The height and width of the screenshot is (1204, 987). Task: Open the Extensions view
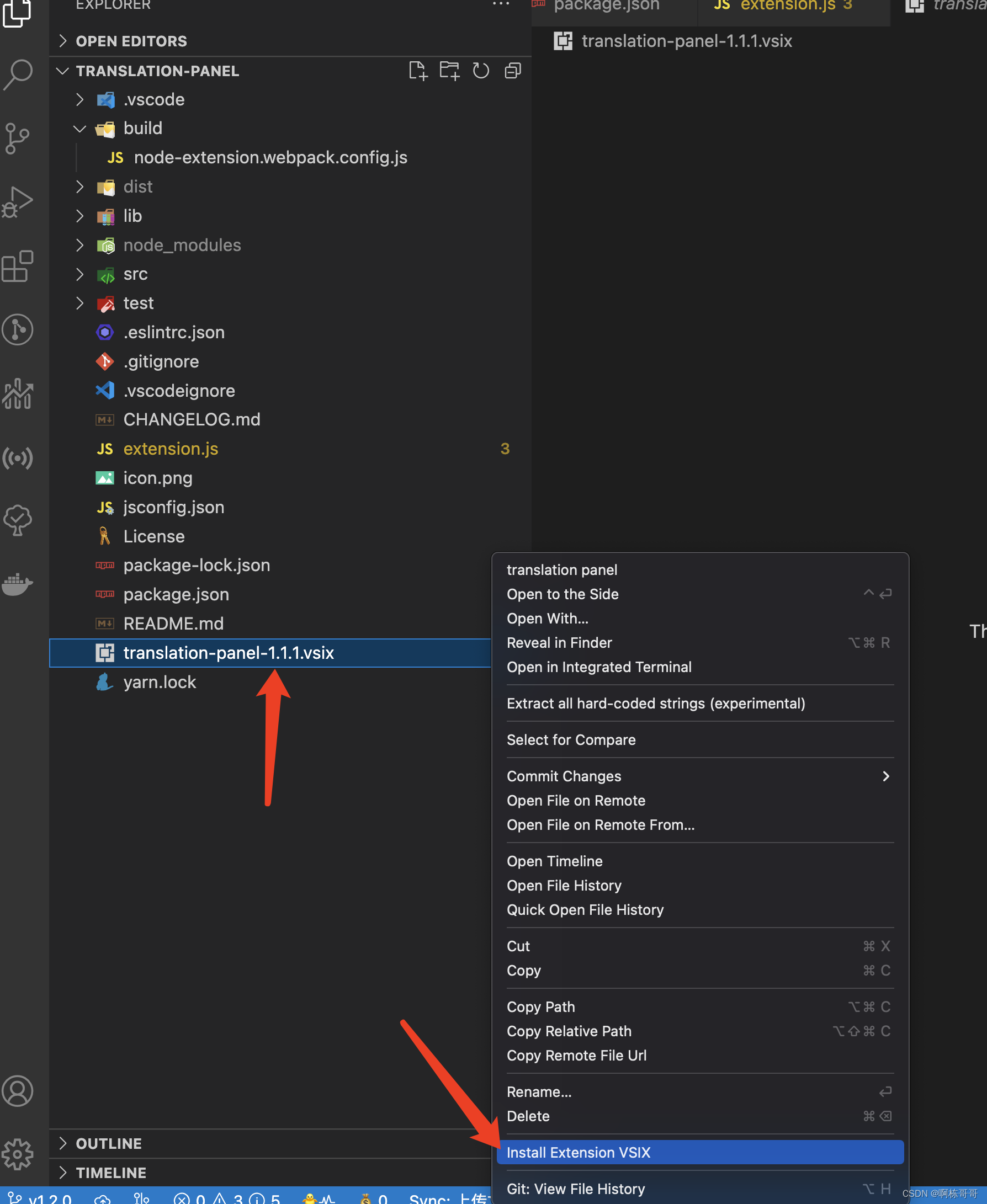18,266
